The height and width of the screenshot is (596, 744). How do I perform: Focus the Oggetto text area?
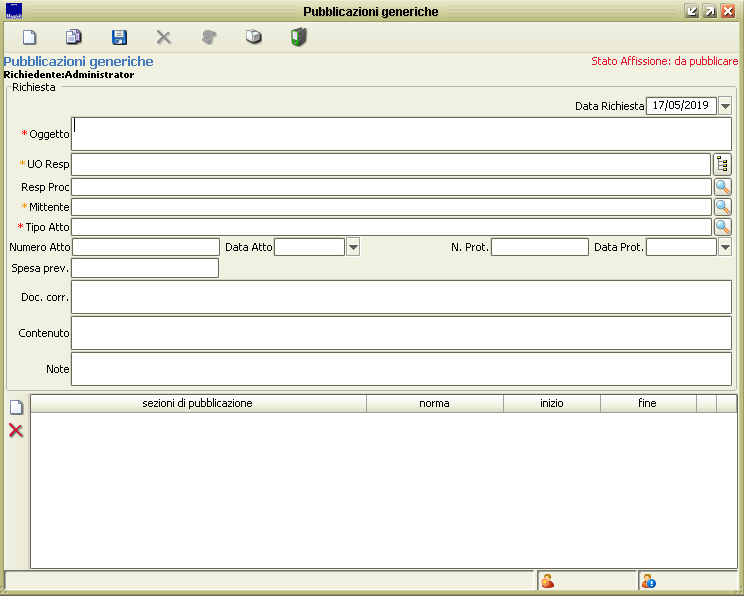(401, 134)
